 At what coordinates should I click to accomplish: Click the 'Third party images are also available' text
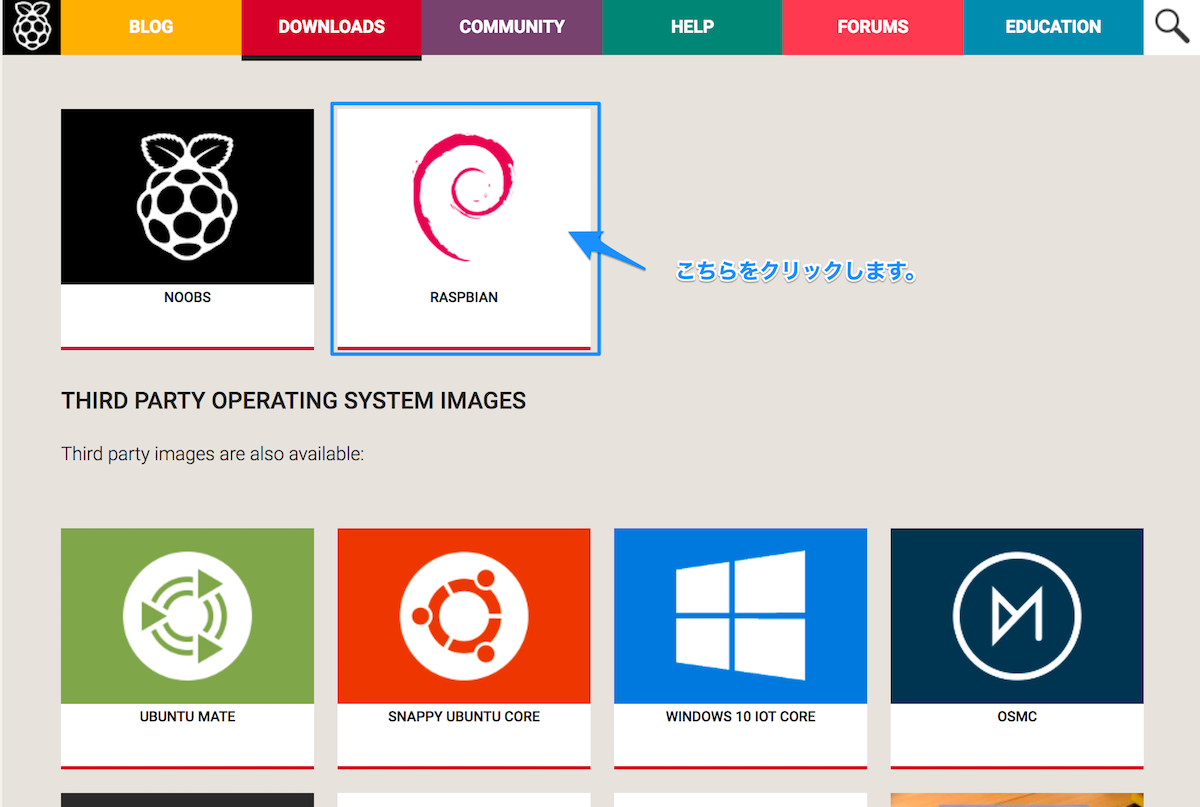point(212,454)
